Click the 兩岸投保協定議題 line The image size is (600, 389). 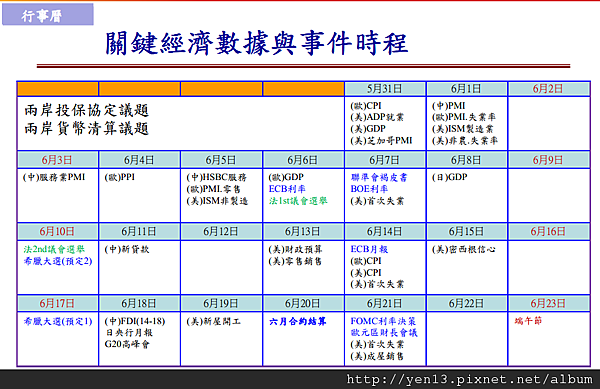coord(86,111)
